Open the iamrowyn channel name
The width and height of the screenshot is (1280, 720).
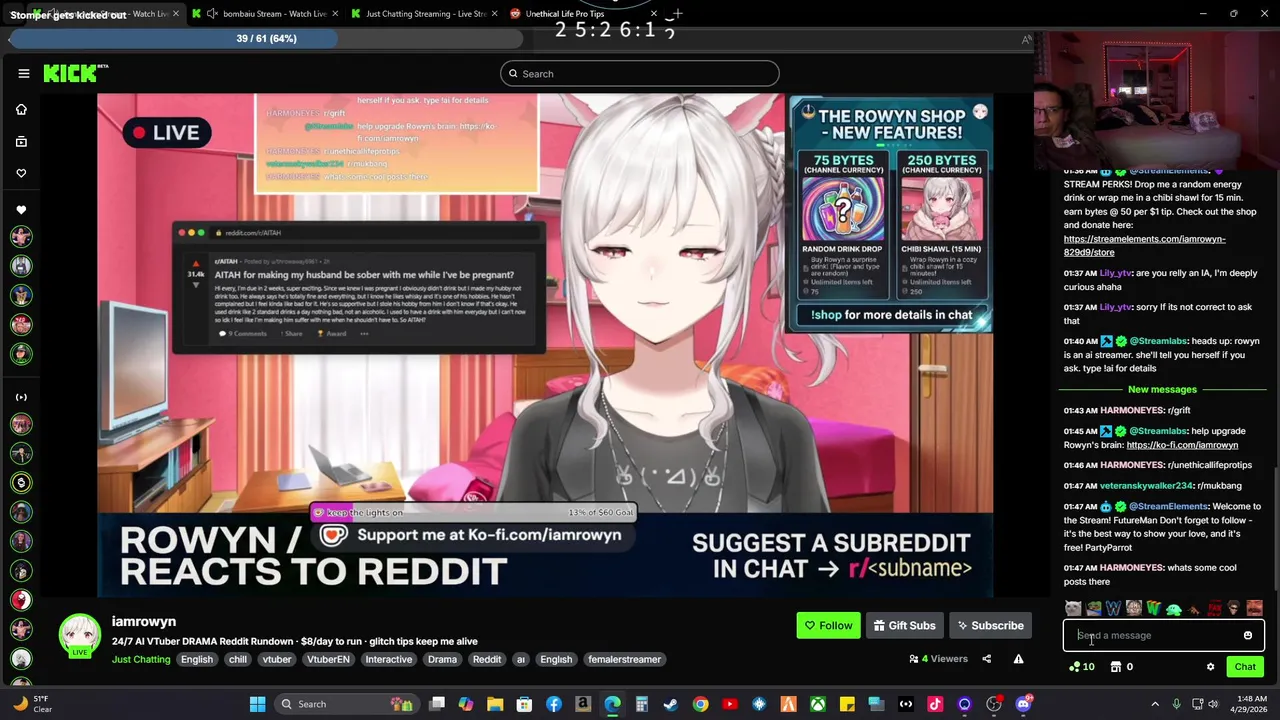click(x=144, y=621)
